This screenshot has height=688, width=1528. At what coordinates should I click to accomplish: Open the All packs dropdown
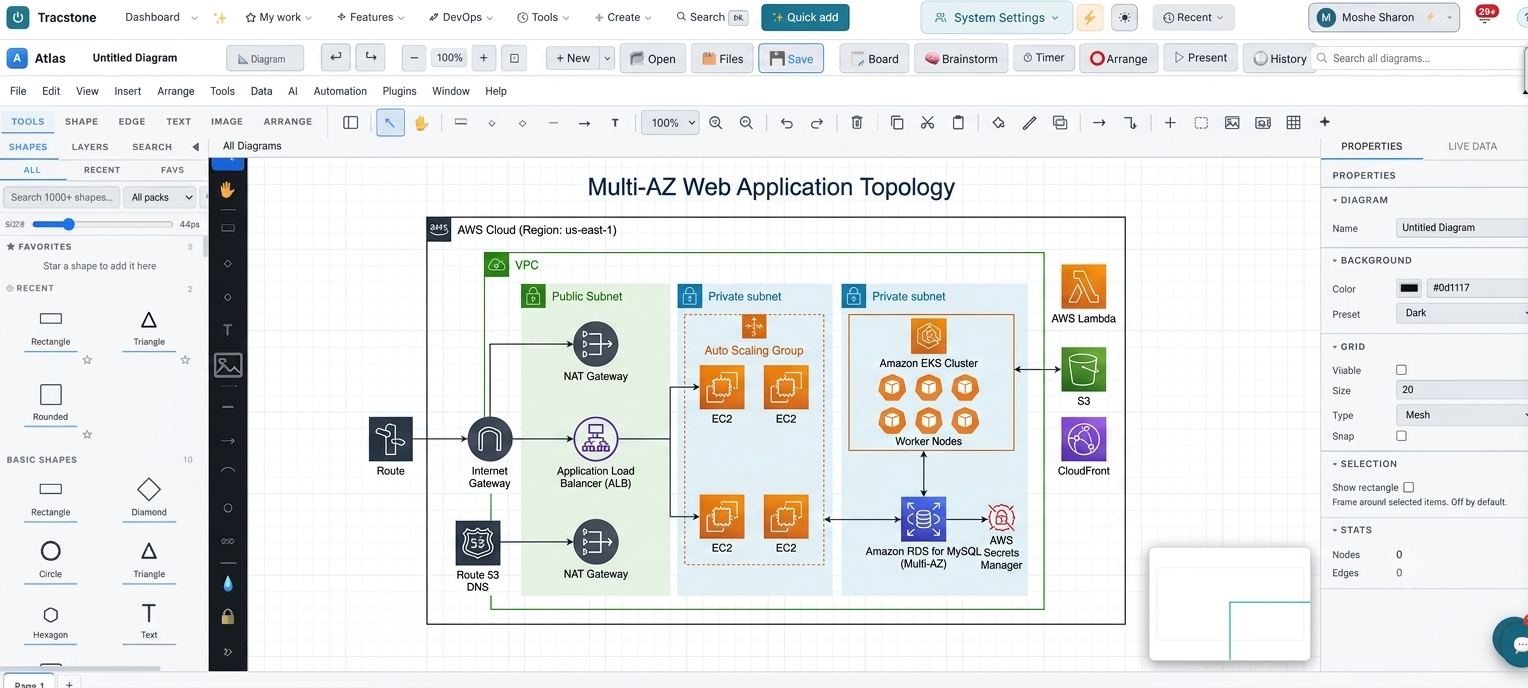click(x=162, y=197)
